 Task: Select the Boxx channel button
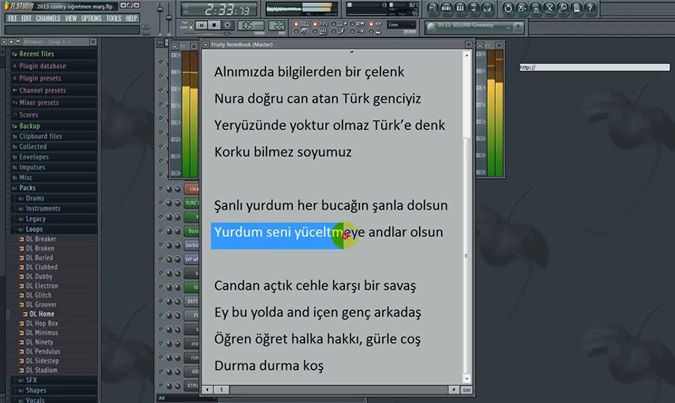tap(192, 231)
